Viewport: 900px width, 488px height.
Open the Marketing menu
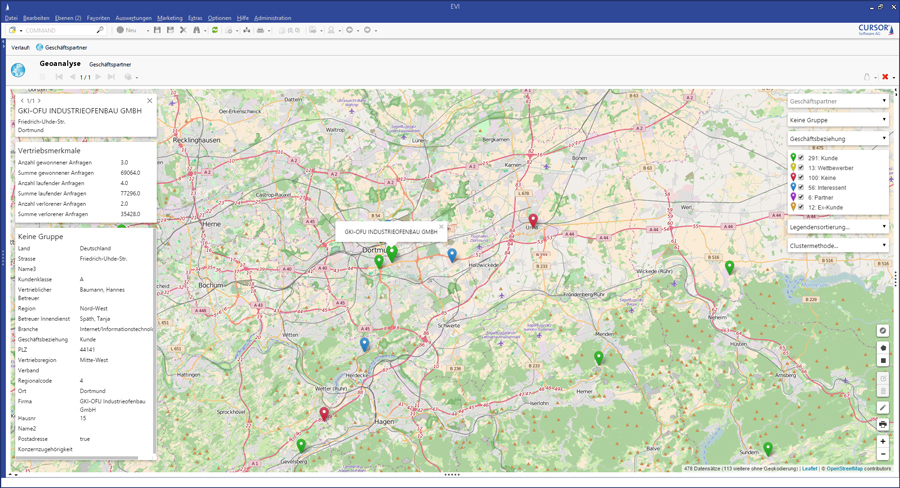point(170,18)
